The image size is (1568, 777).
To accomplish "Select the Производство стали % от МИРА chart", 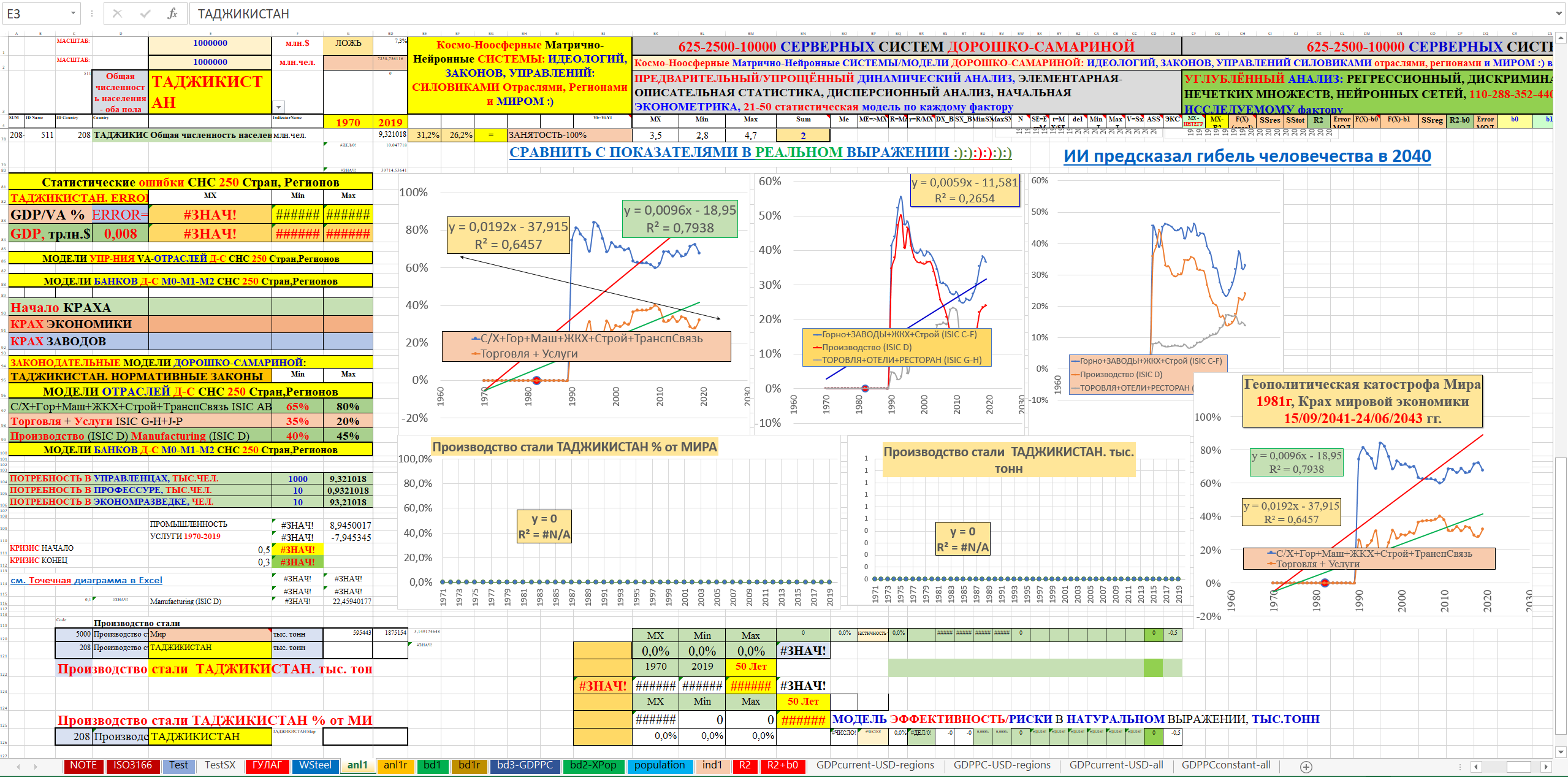I will 619,521.
